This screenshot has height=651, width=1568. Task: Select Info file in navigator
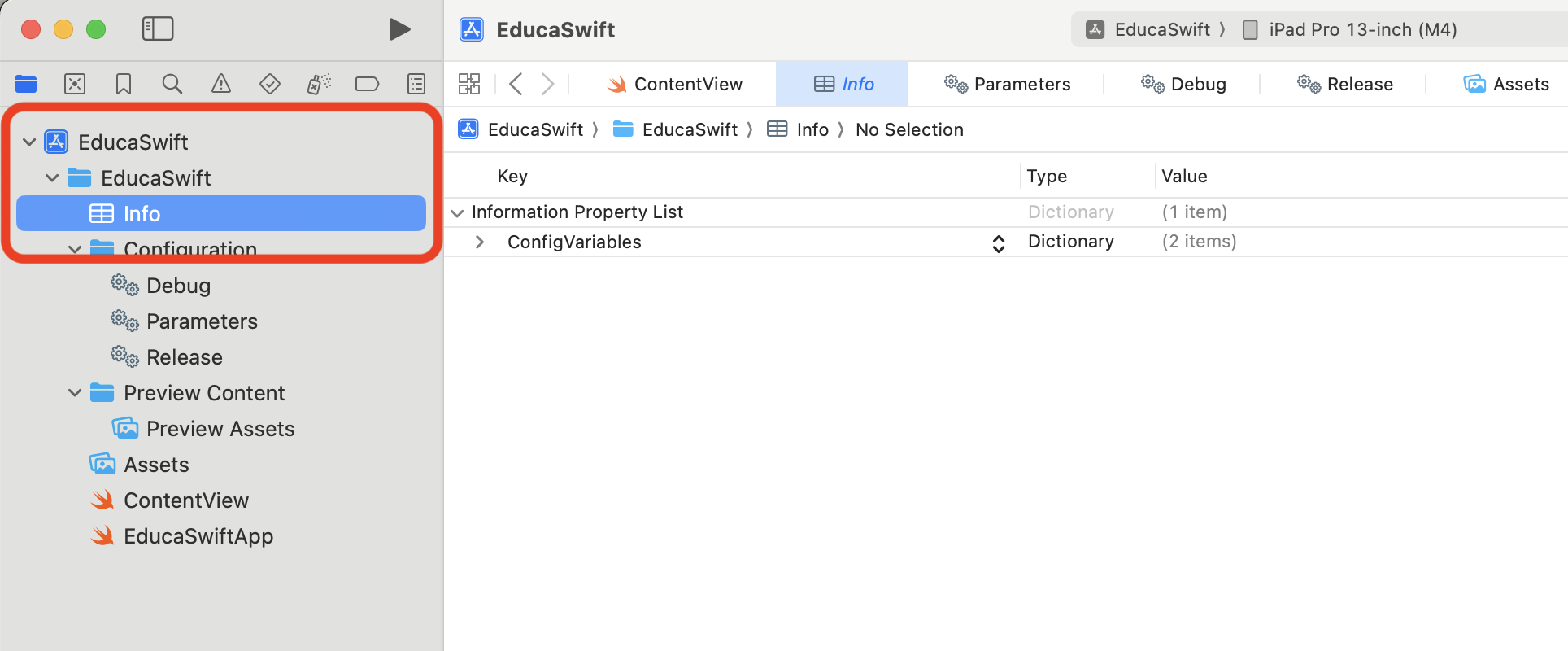[x=221, y=213]
